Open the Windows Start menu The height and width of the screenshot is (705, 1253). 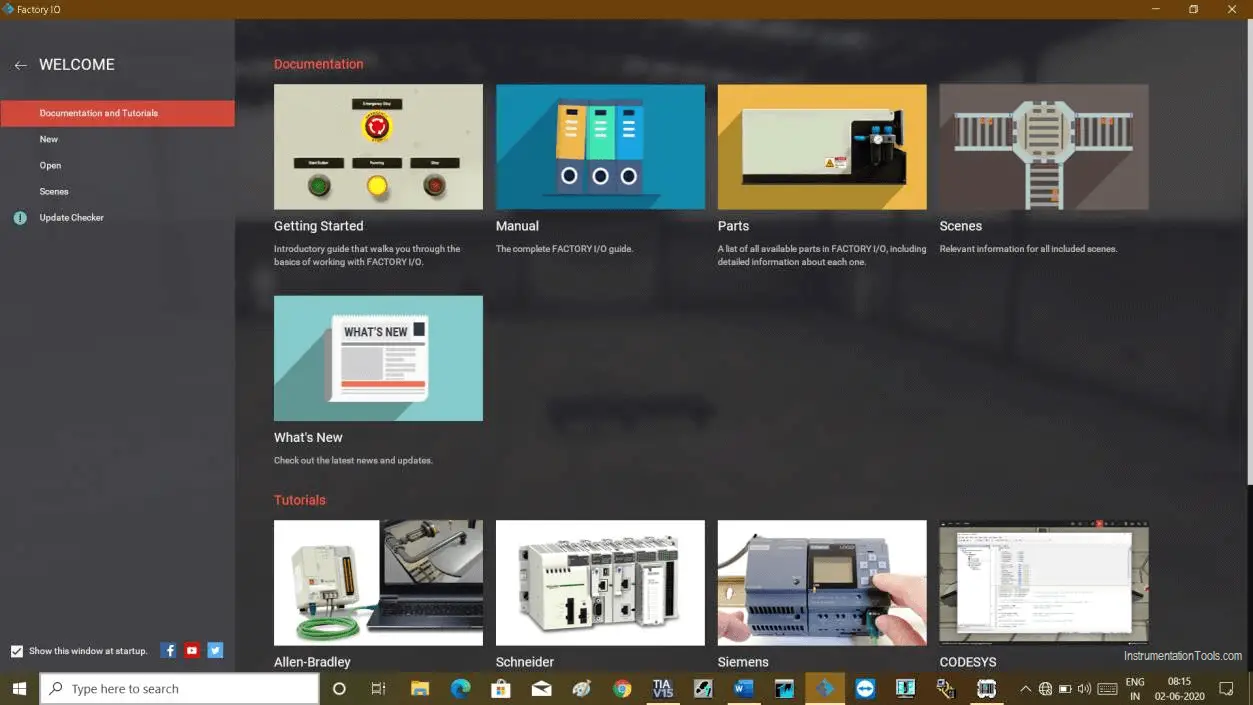(19, 689)
